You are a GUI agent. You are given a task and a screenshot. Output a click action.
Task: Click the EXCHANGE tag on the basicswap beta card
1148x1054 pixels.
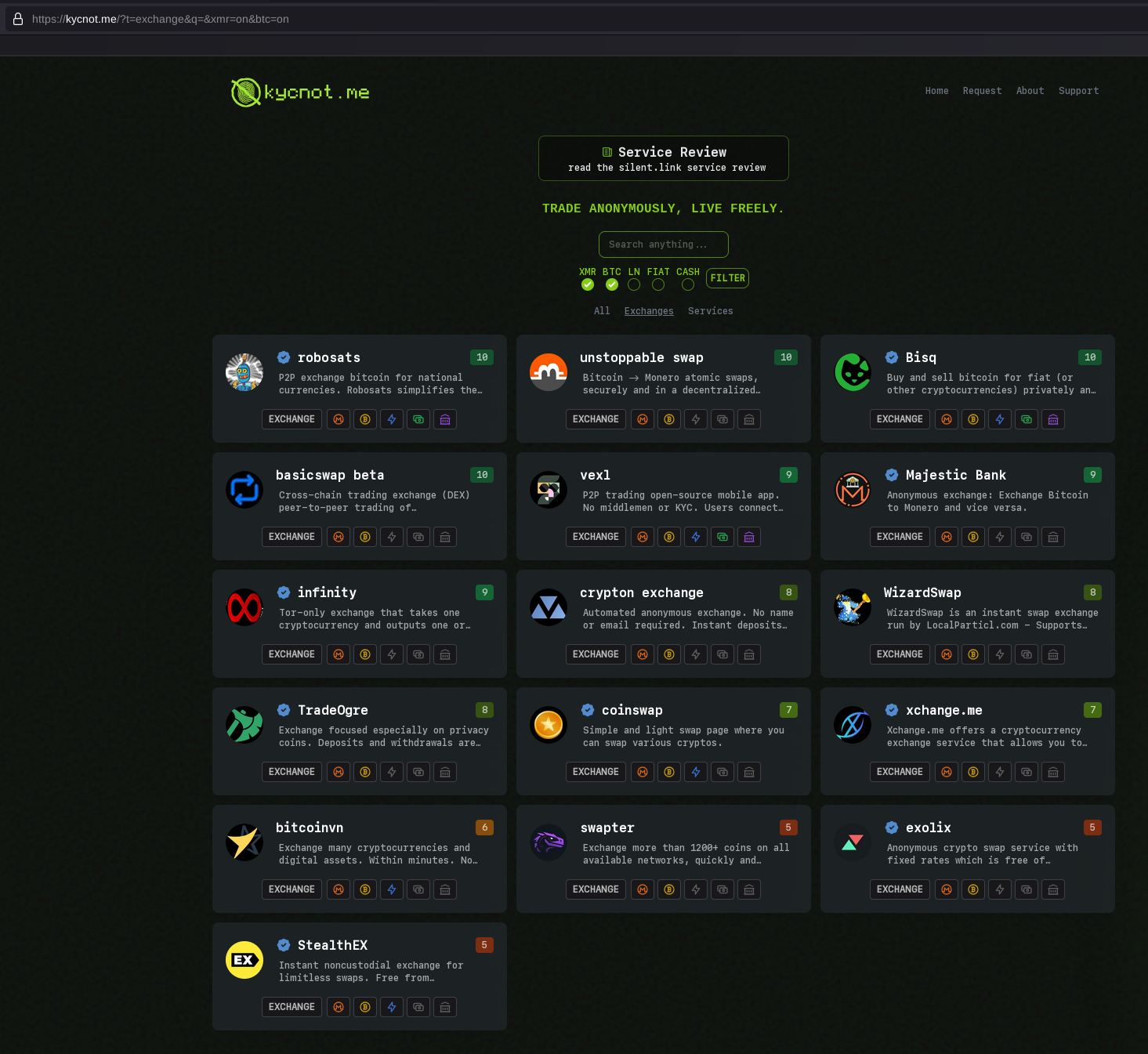tap(292, 537)
